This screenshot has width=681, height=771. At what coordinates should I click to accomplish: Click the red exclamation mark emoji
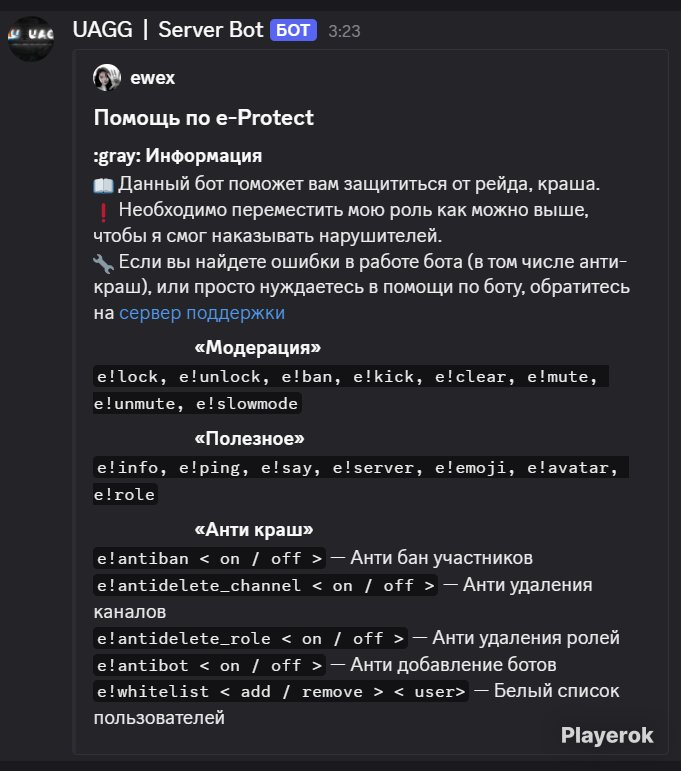click(103, 212)
